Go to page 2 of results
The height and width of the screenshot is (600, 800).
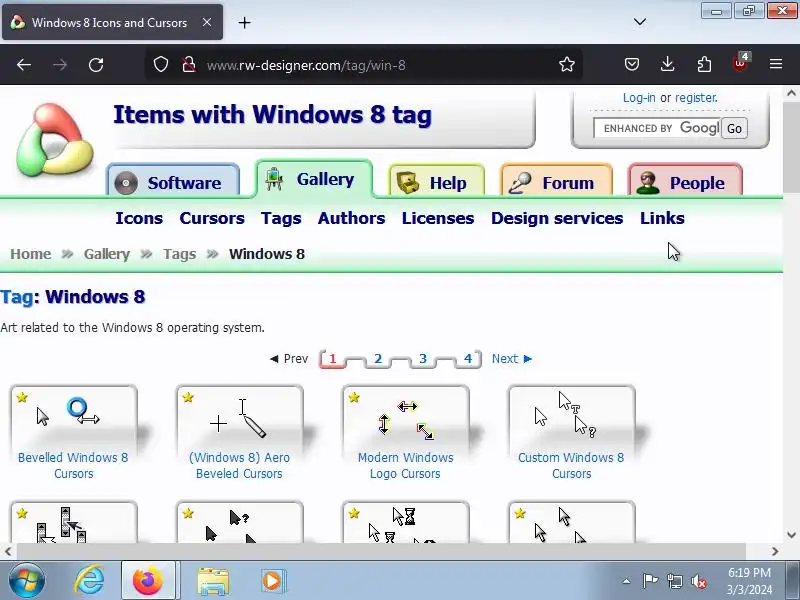378,359
